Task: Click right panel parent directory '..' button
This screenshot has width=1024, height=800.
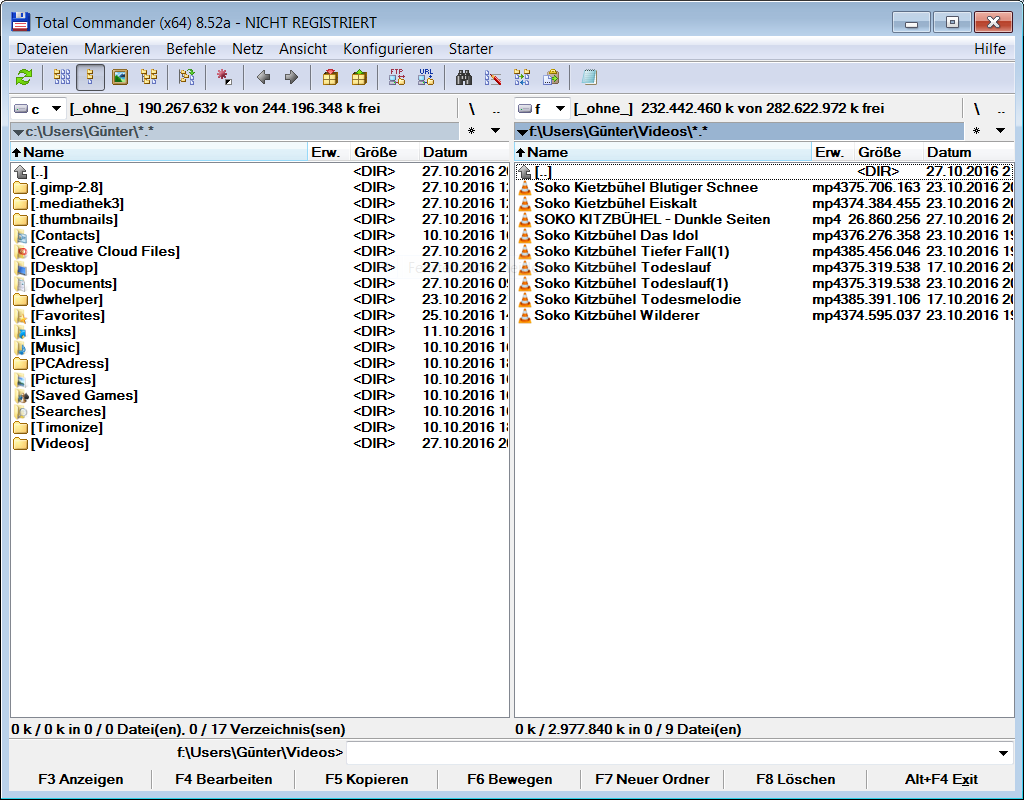Action: coord(1001,109)
